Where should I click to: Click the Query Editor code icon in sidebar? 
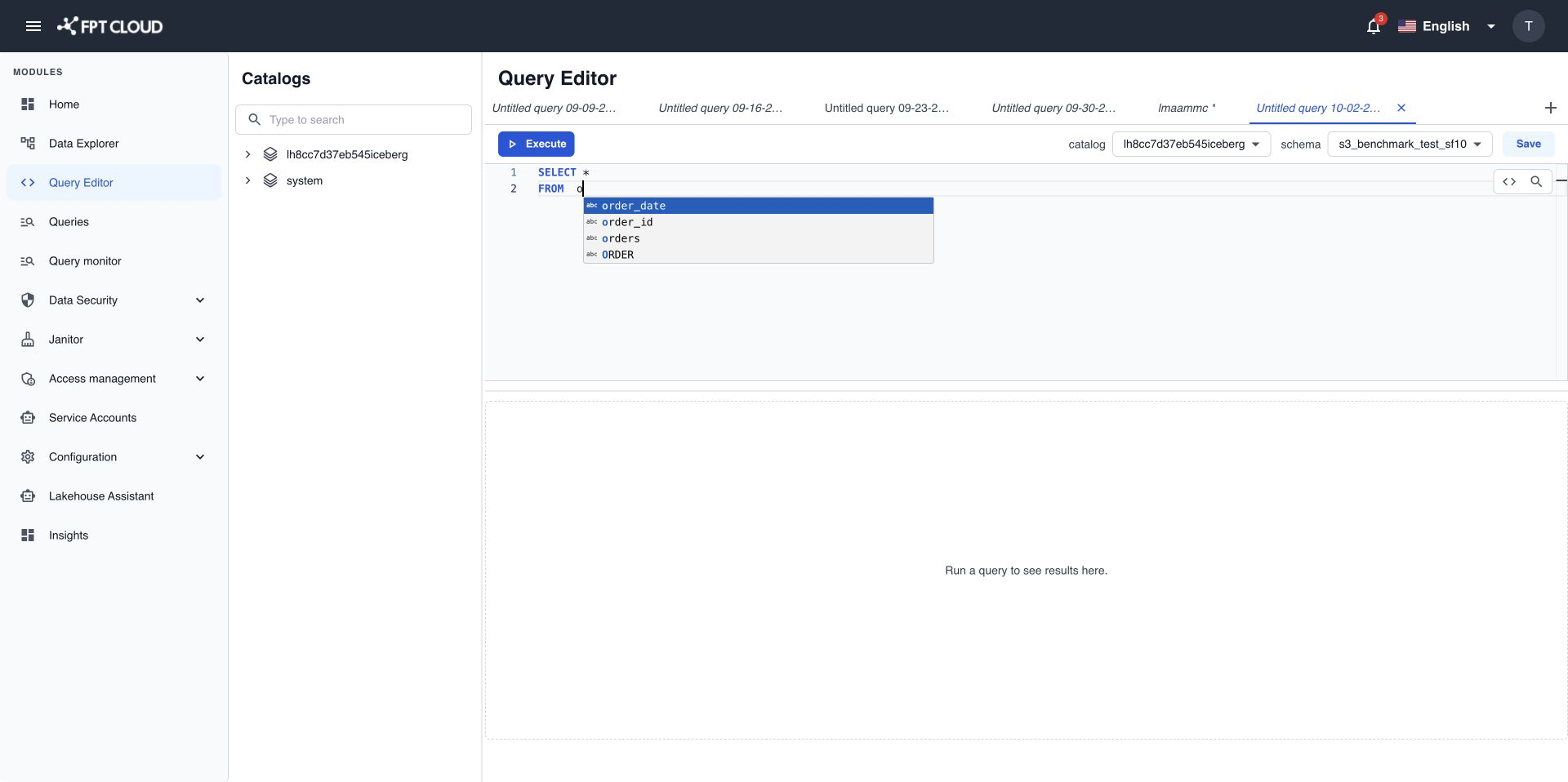pos(28,183)
